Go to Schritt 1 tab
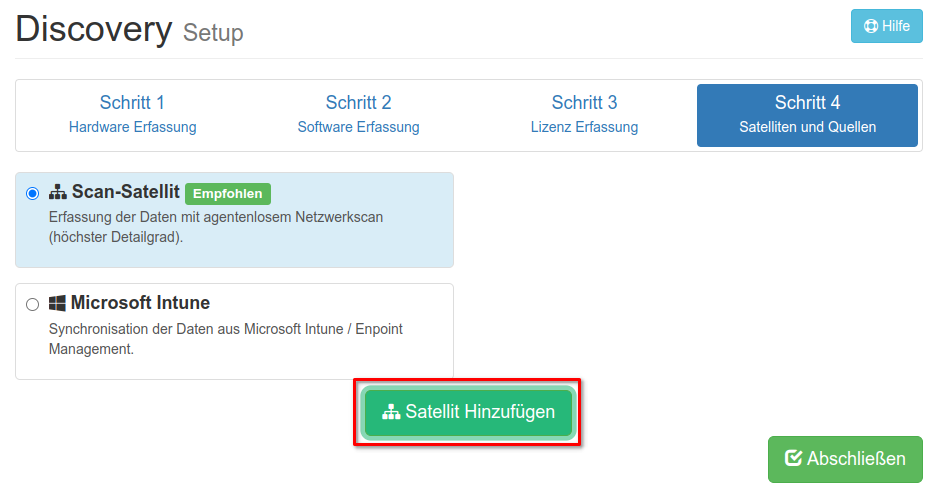This screenshot has height=497, width=932. coord(132,114)
